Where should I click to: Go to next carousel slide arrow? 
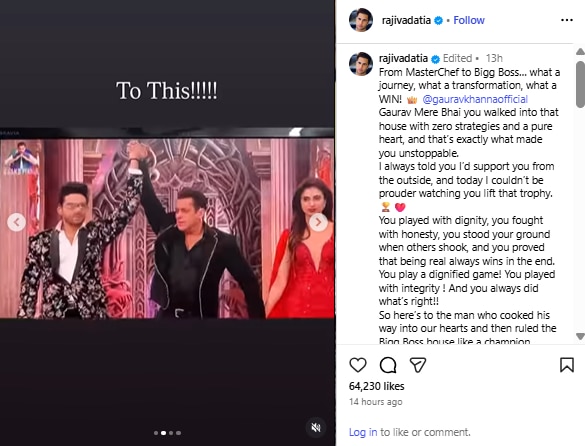pyautogui.click(x=318, y=222)
